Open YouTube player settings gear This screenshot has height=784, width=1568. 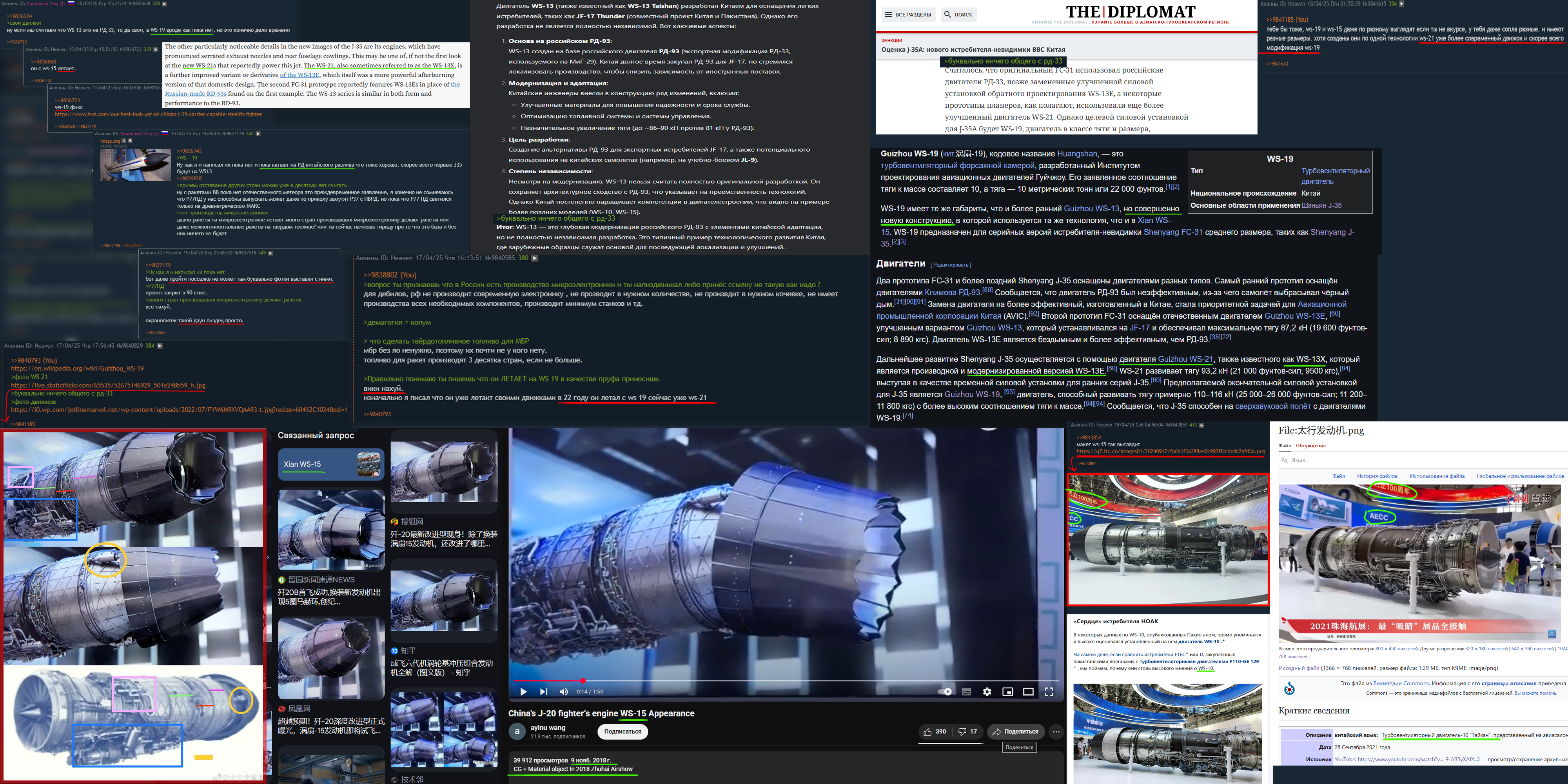987,691
